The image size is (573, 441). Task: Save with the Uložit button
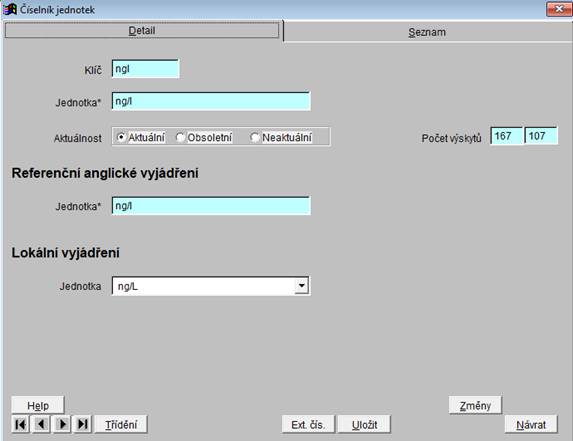[364, 425]
